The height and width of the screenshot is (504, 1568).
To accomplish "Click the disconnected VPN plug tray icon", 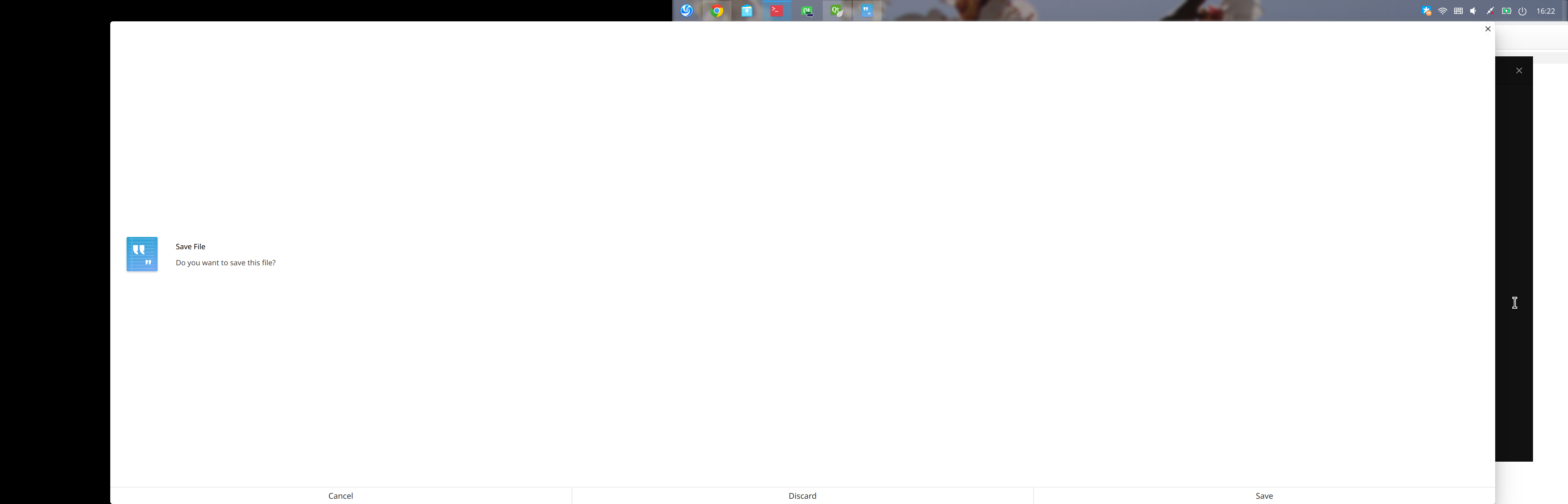I will point(1490,11).
